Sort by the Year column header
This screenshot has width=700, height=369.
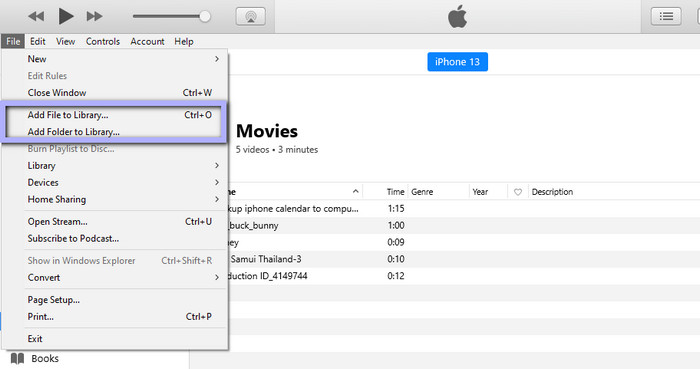[x=480, y=192]
